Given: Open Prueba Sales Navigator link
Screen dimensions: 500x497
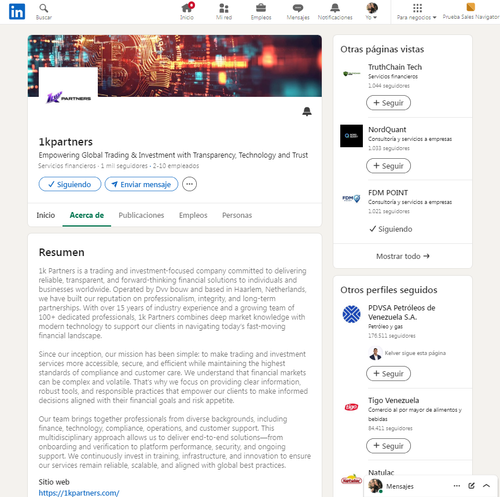Looking at the screenshot, I should point(471,11).
